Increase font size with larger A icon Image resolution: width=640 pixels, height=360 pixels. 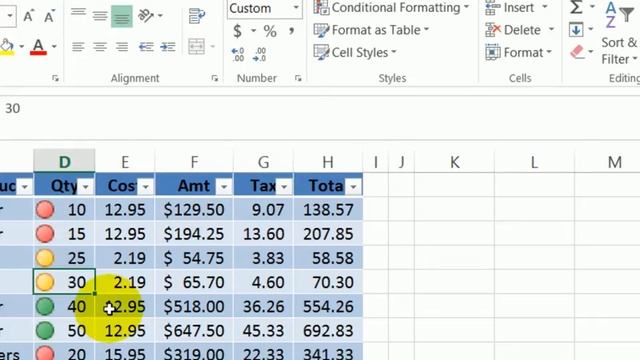pos(28,16)
